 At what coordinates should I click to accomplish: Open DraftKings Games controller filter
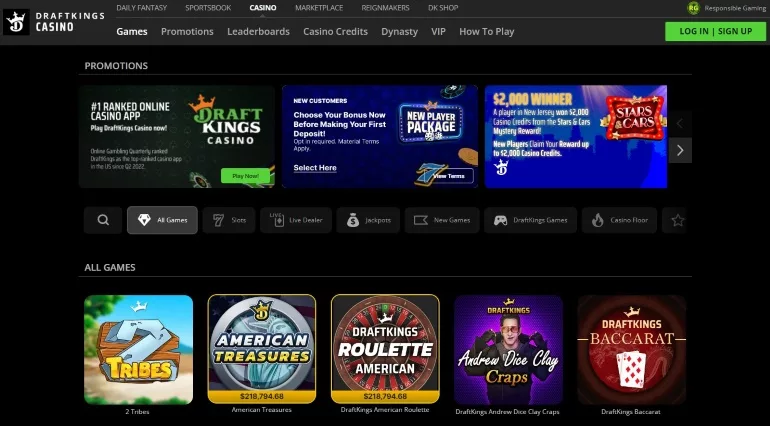(x=530, y=220)
